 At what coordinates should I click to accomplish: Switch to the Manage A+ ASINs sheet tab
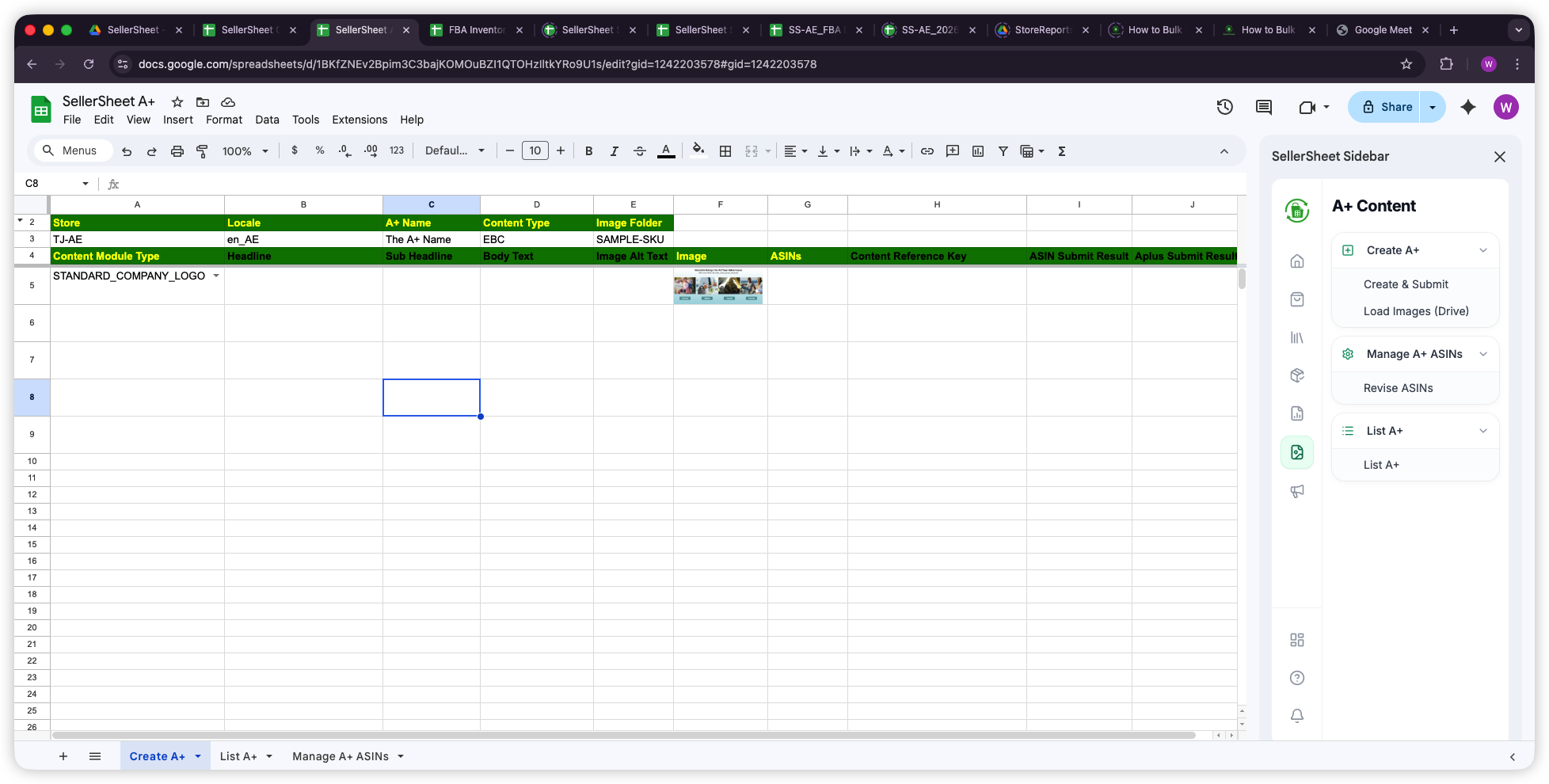(x=341, y=756)
